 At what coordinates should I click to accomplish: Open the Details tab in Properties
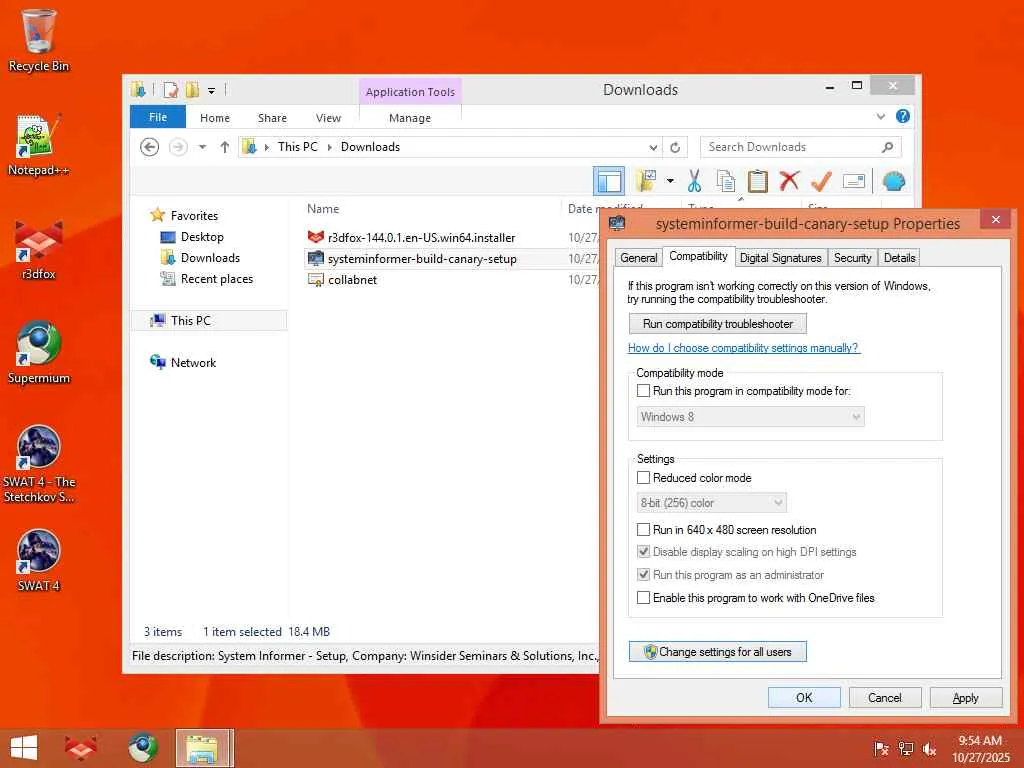tap(899, 258)
